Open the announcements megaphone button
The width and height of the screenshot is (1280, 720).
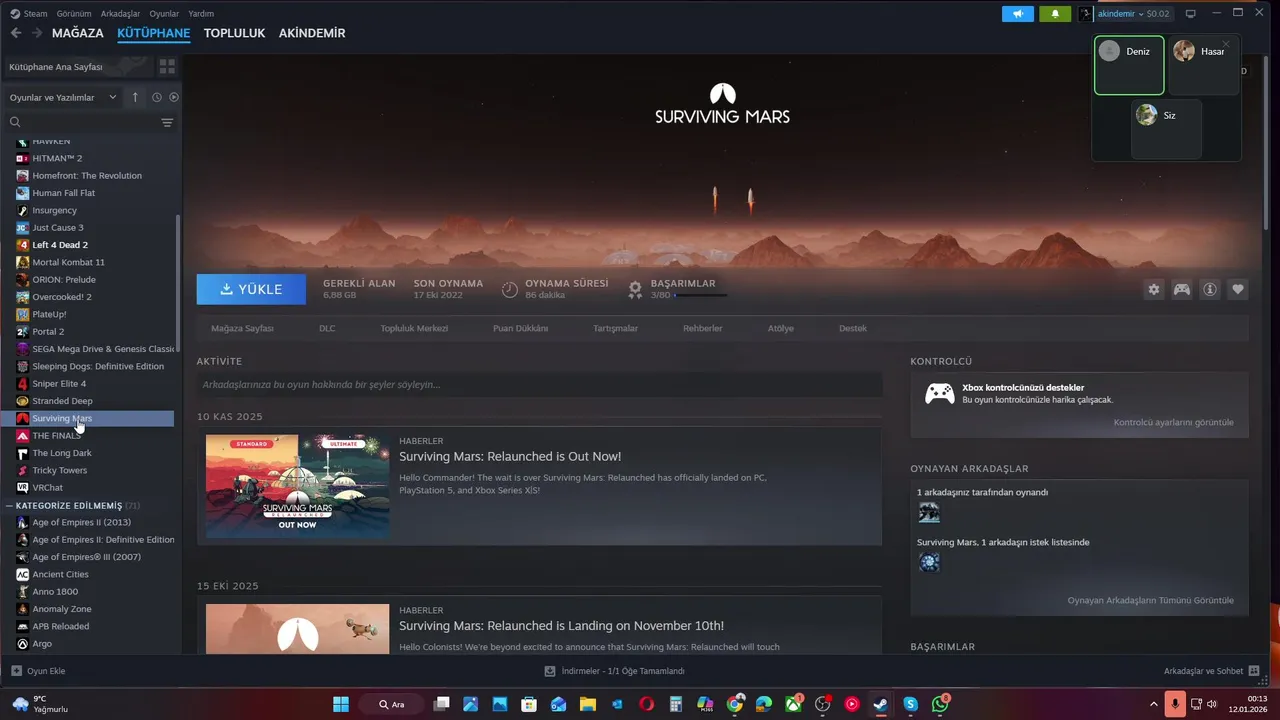coord(1018,14)
